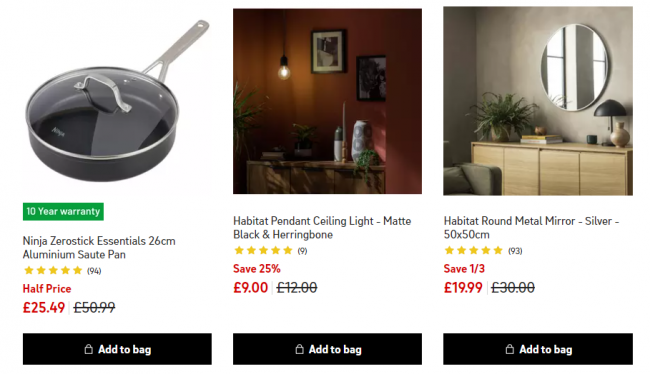This screenshot has height=374, width=650.
Task: Open the (93) reviews count for mirror
Action: click(x=515, y=251)
